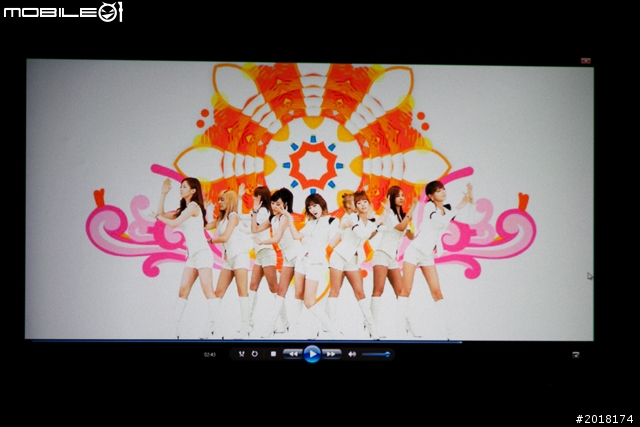Screen dimensions: 640x427
Task: Toggle shuffle mode
Action: coord(241,354)
